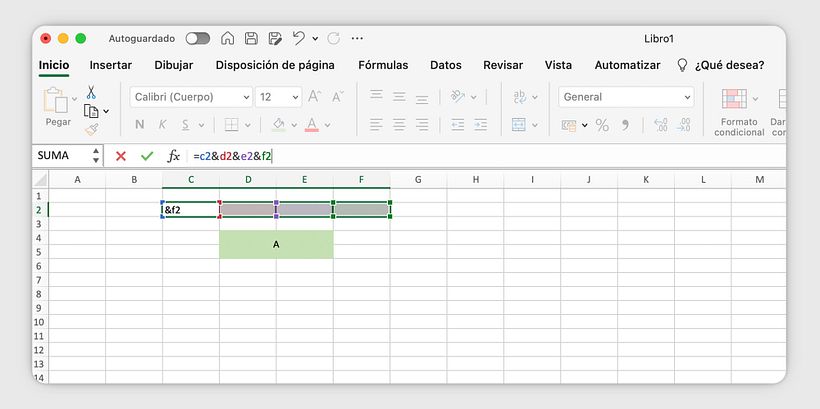Viewport: 820px width, 409px height.
Task: Toggle bold N formatting
Action: pyautogui.click(x=140, y=124)
